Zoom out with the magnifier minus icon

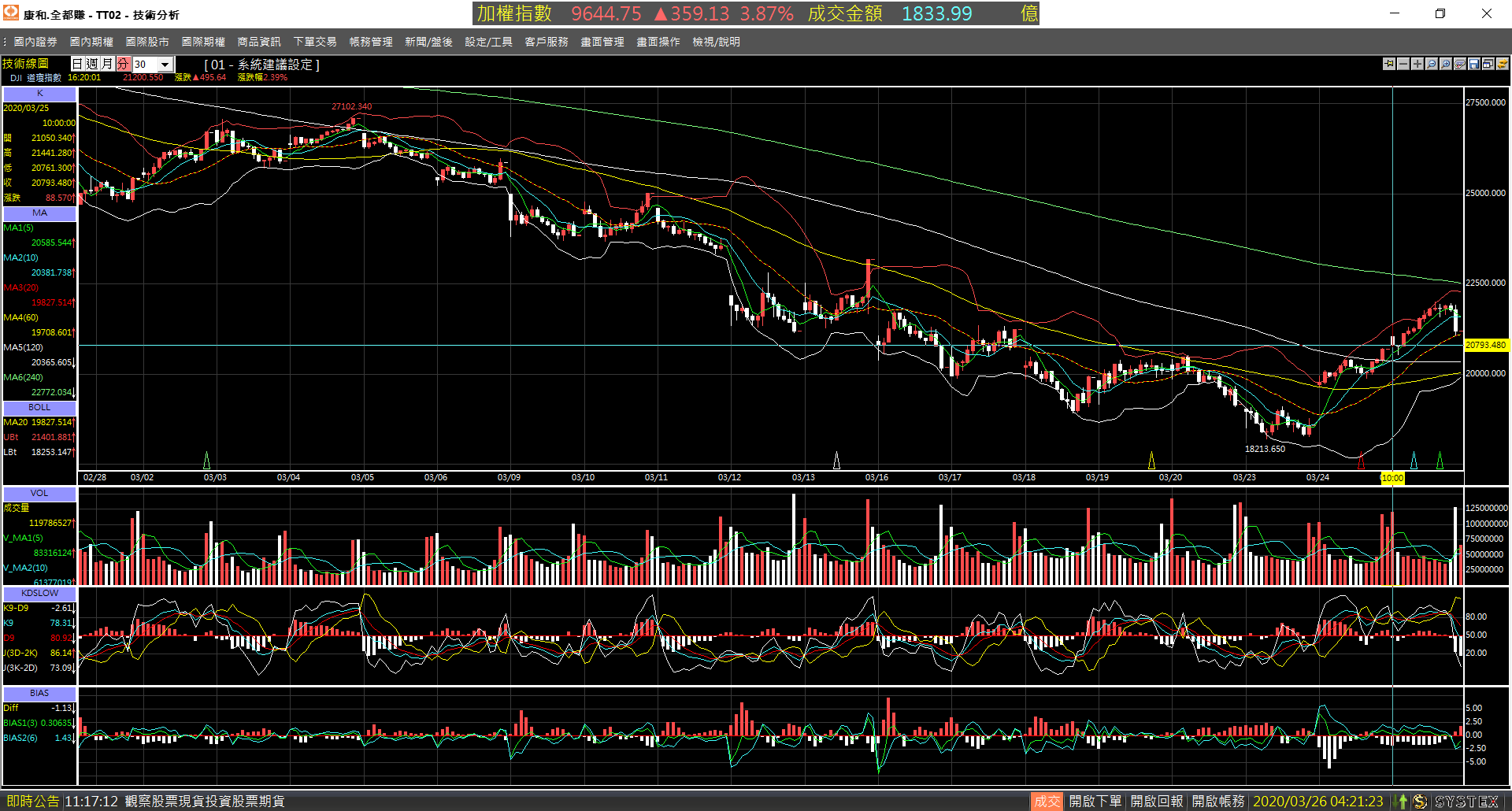1432,64
